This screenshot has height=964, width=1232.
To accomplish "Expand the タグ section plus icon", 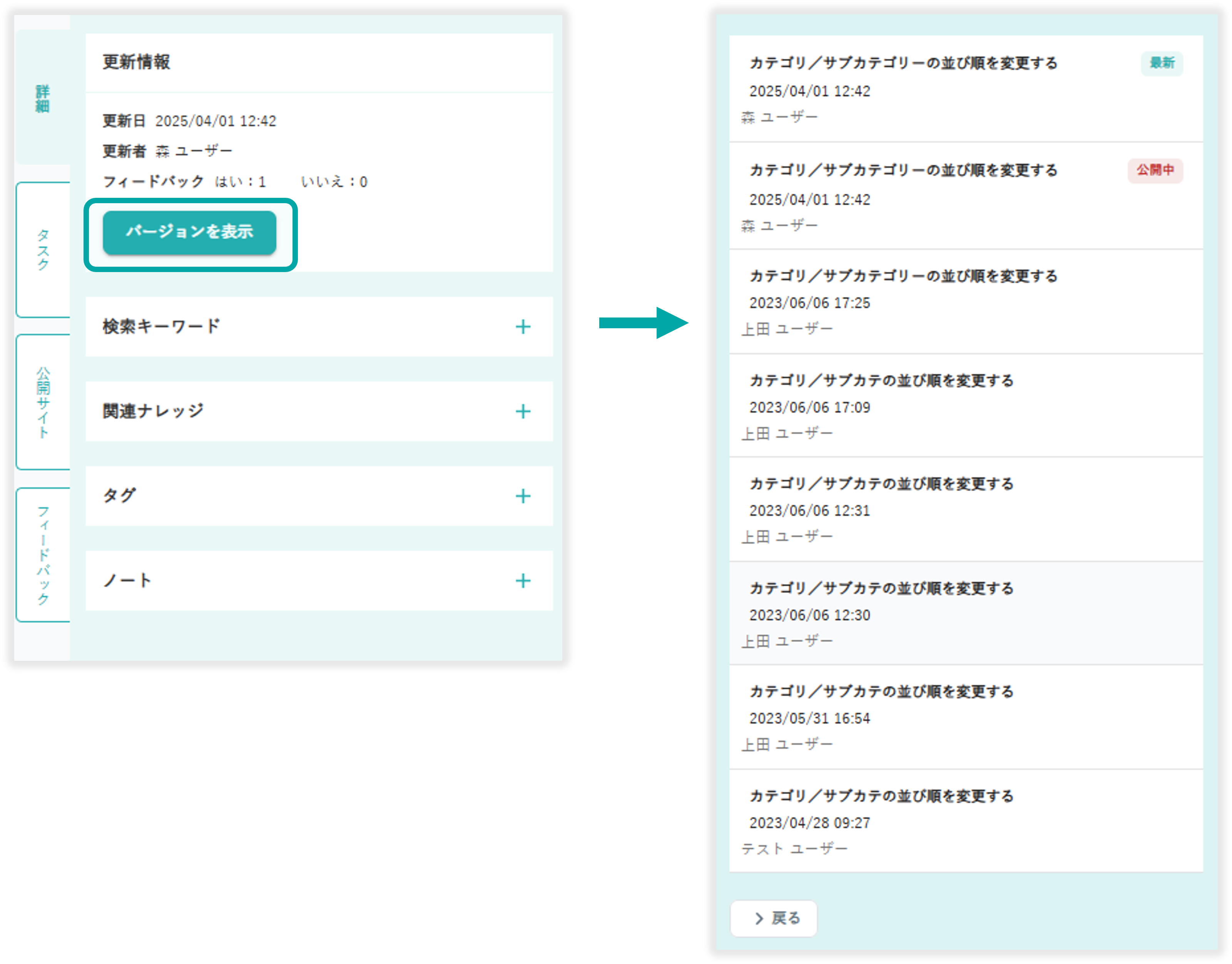I will [x=523, y=496].
